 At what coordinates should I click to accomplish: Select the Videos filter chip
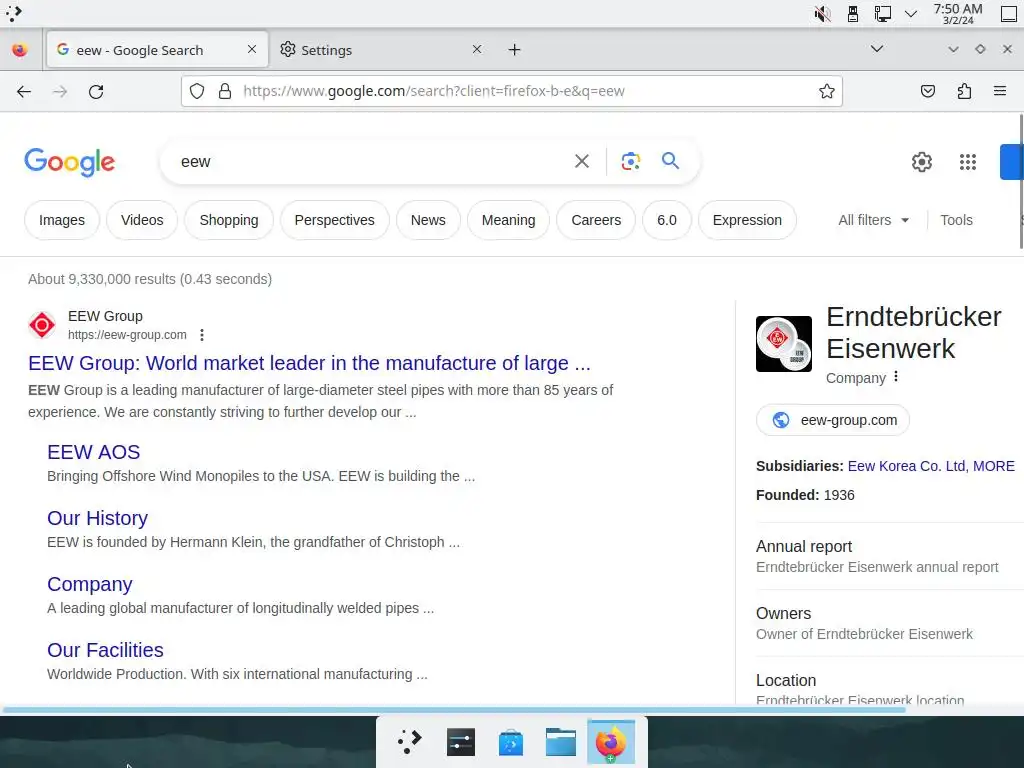pyautogui.click(x=142, y=220)
